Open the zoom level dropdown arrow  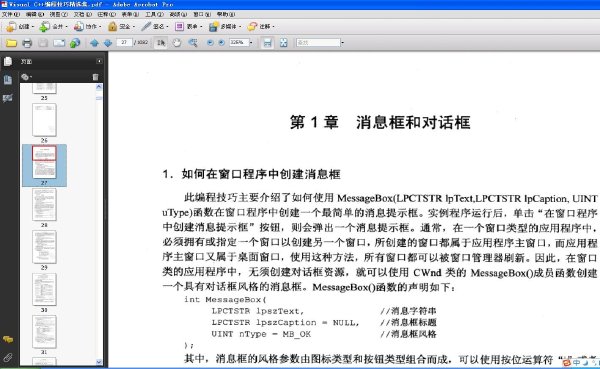click(251, 42)
